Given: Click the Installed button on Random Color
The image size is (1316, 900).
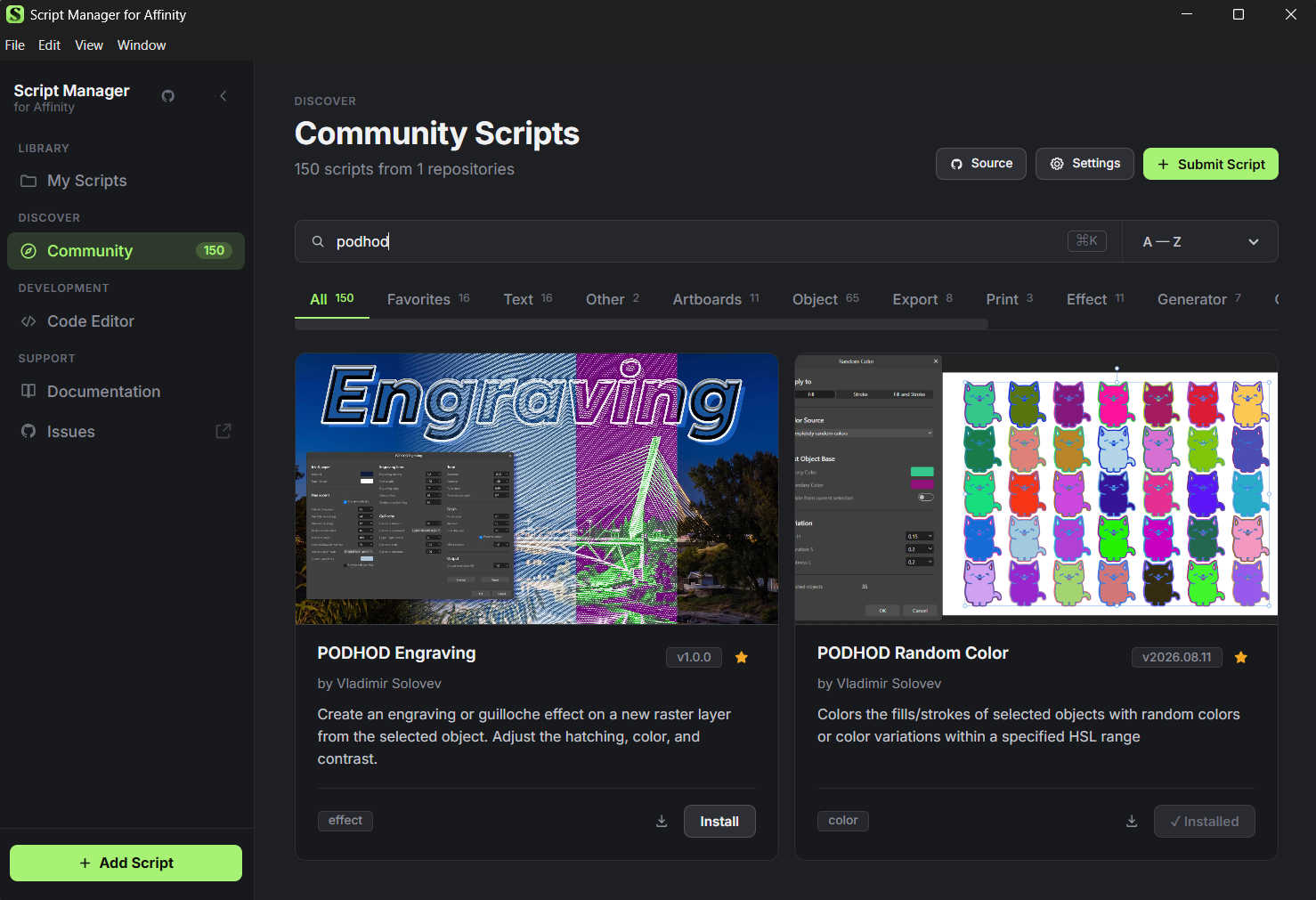Looking at the screenshot, I should pos(1205,822).
